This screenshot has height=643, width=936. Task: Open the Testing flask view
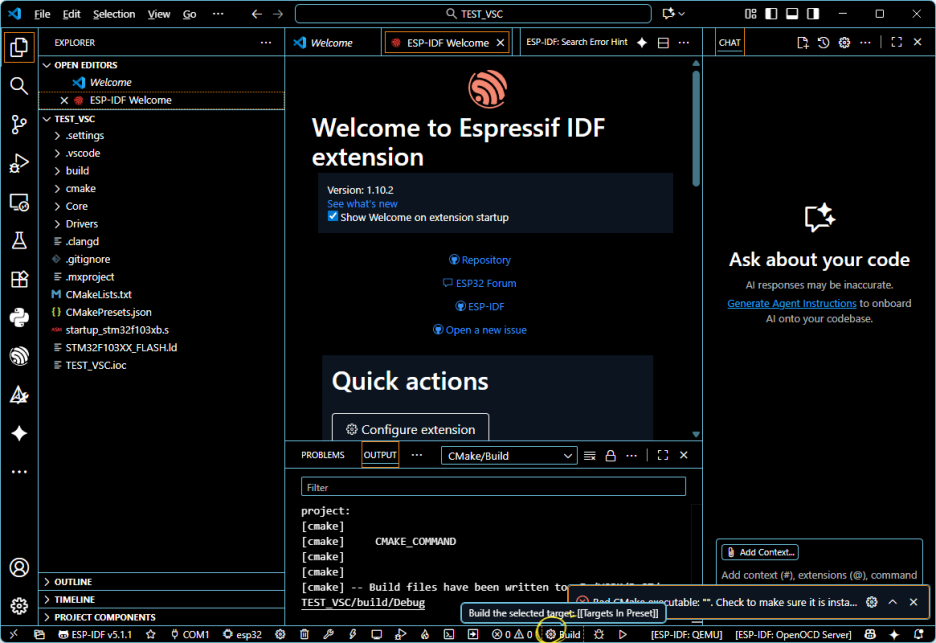click(x=19, y=241)
